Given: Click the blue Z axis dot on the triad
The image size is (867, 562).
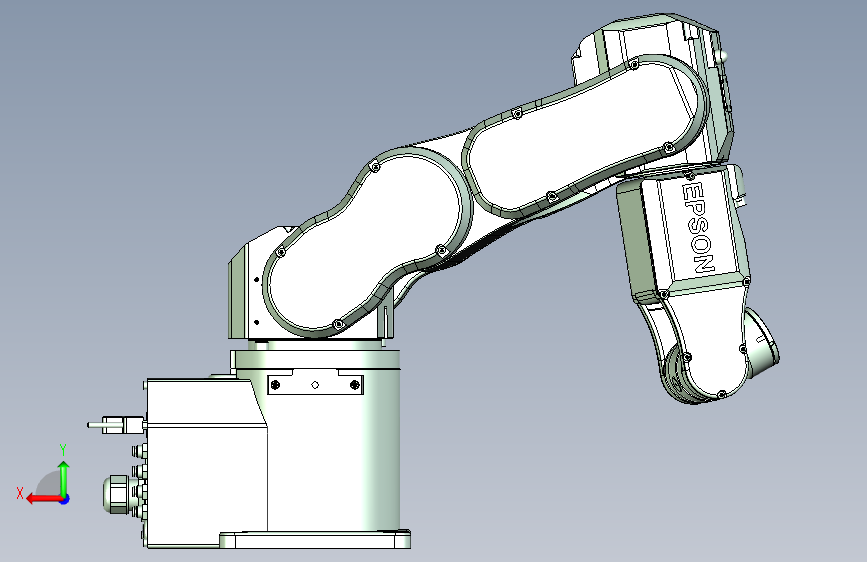Looking at the screenshot, I should pyautogui.click(x=65, y=499).
